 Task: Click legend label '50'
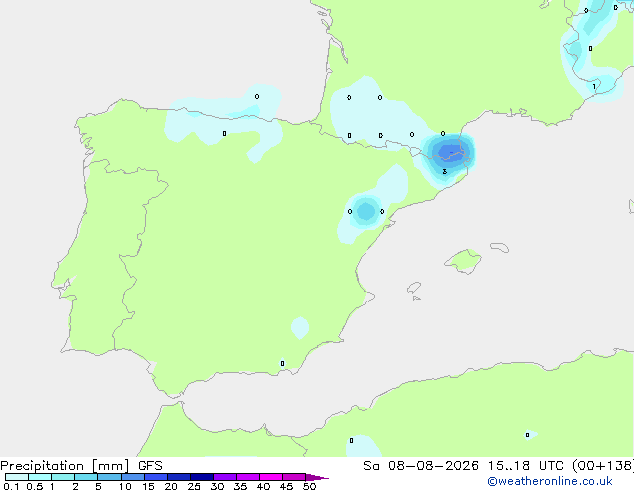[309, 486]
